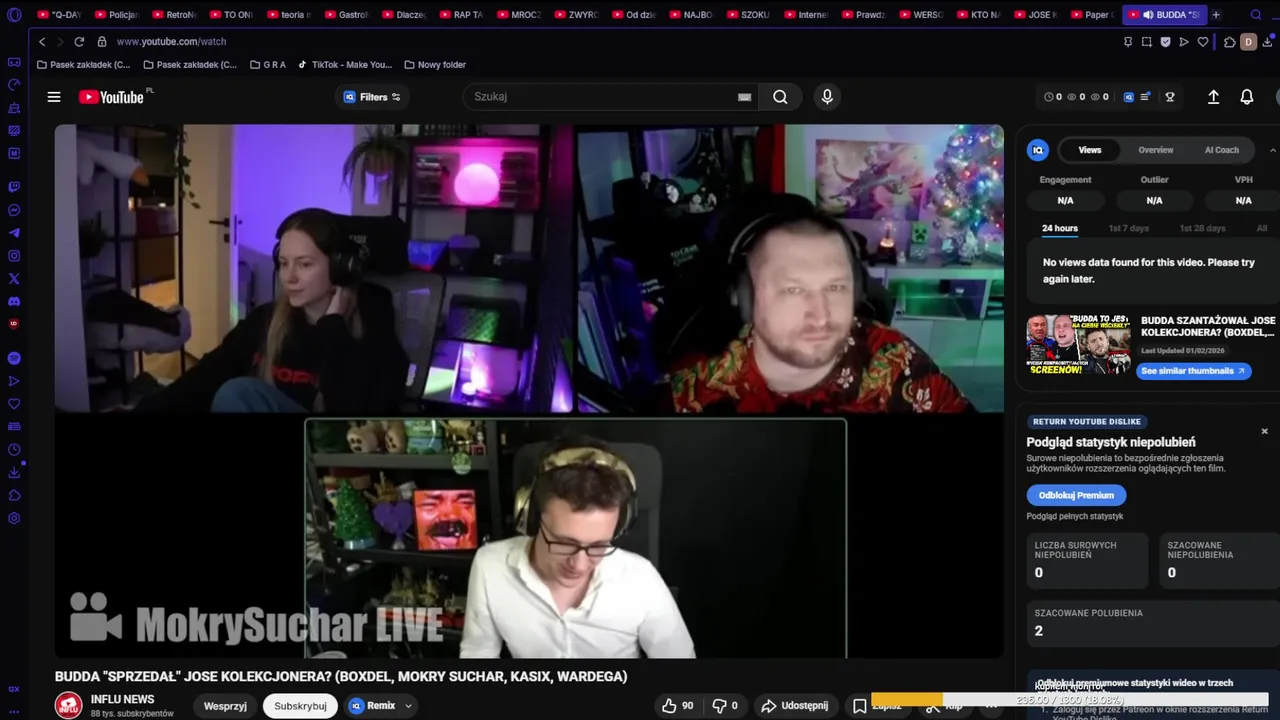1280x720 pixels.
Task: Open the extensions puzzle icon
Action: click(1230, 42)
